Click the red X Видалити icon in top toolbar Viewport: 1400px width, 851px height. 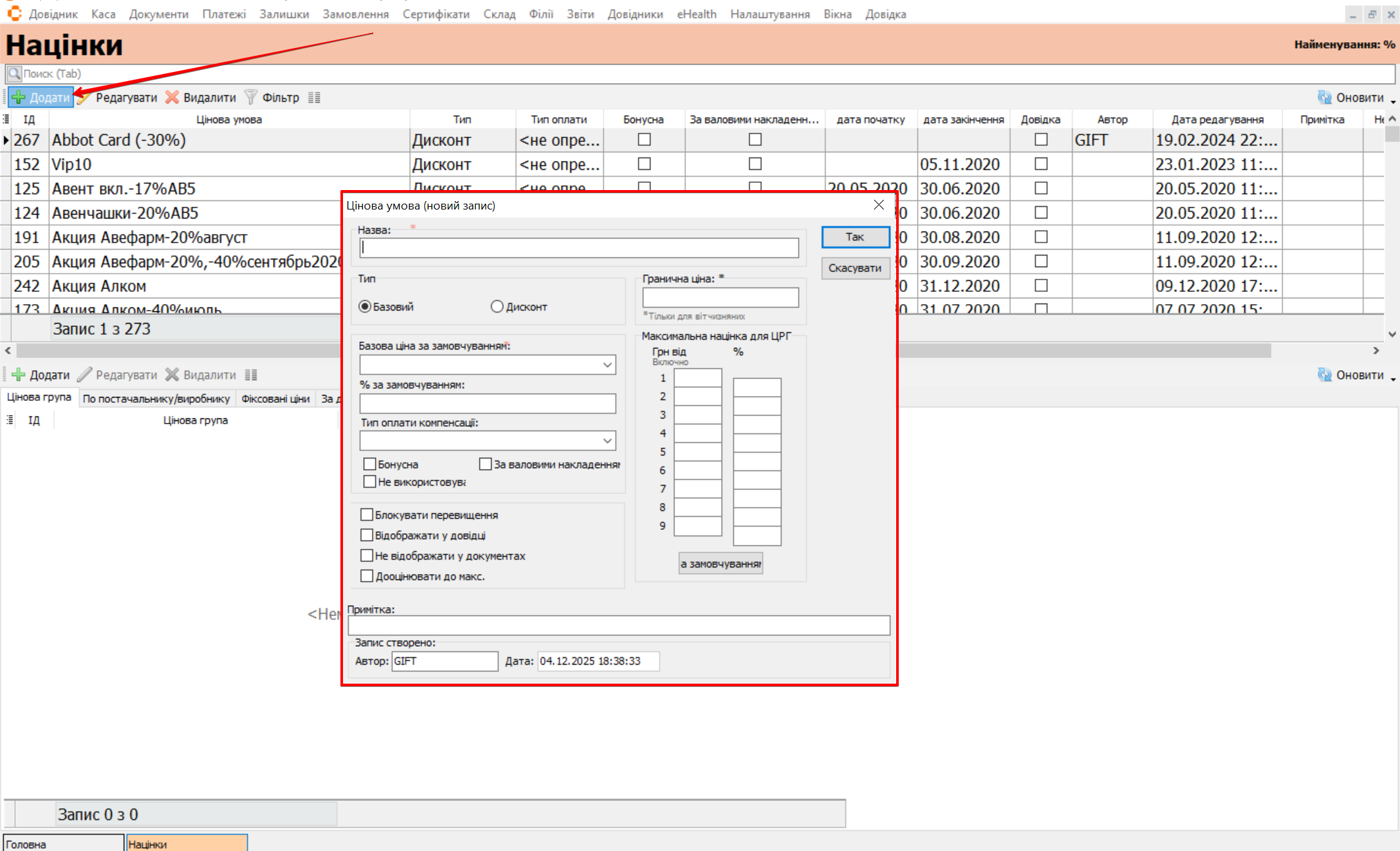tap(172, 97)
